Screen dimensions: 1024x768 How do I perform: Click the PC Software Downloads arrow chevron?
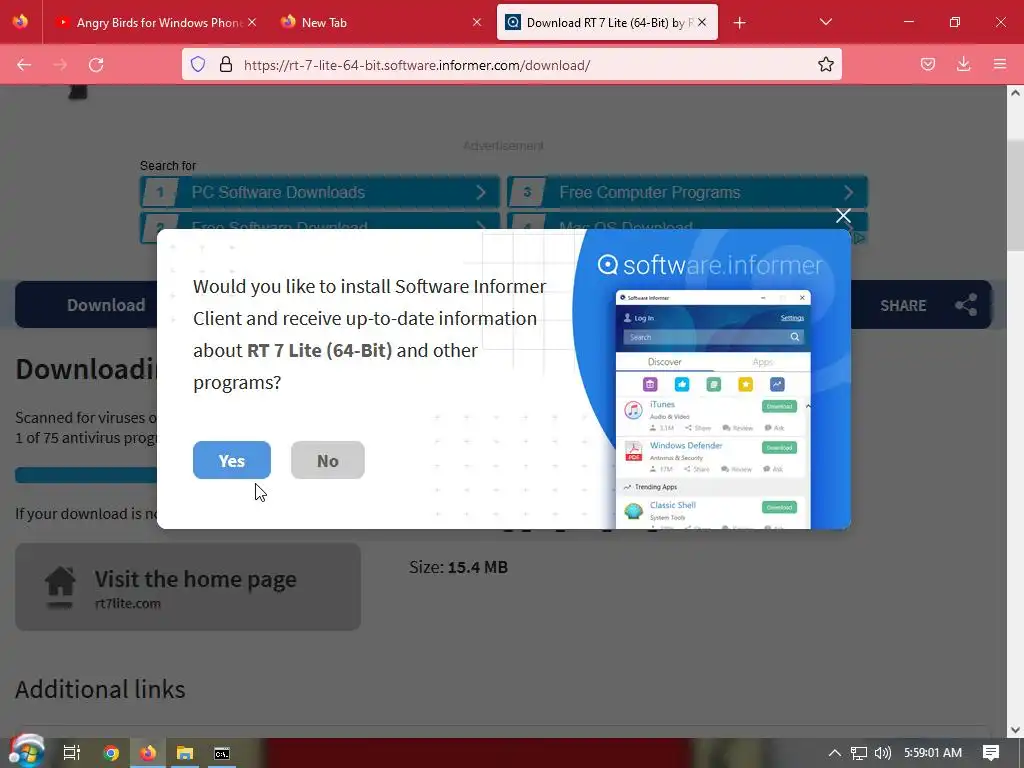481,192
